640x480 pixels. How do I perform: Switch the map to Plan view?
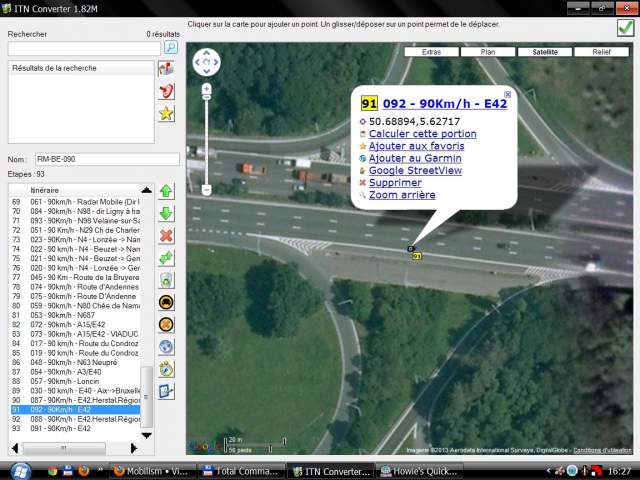488,51
